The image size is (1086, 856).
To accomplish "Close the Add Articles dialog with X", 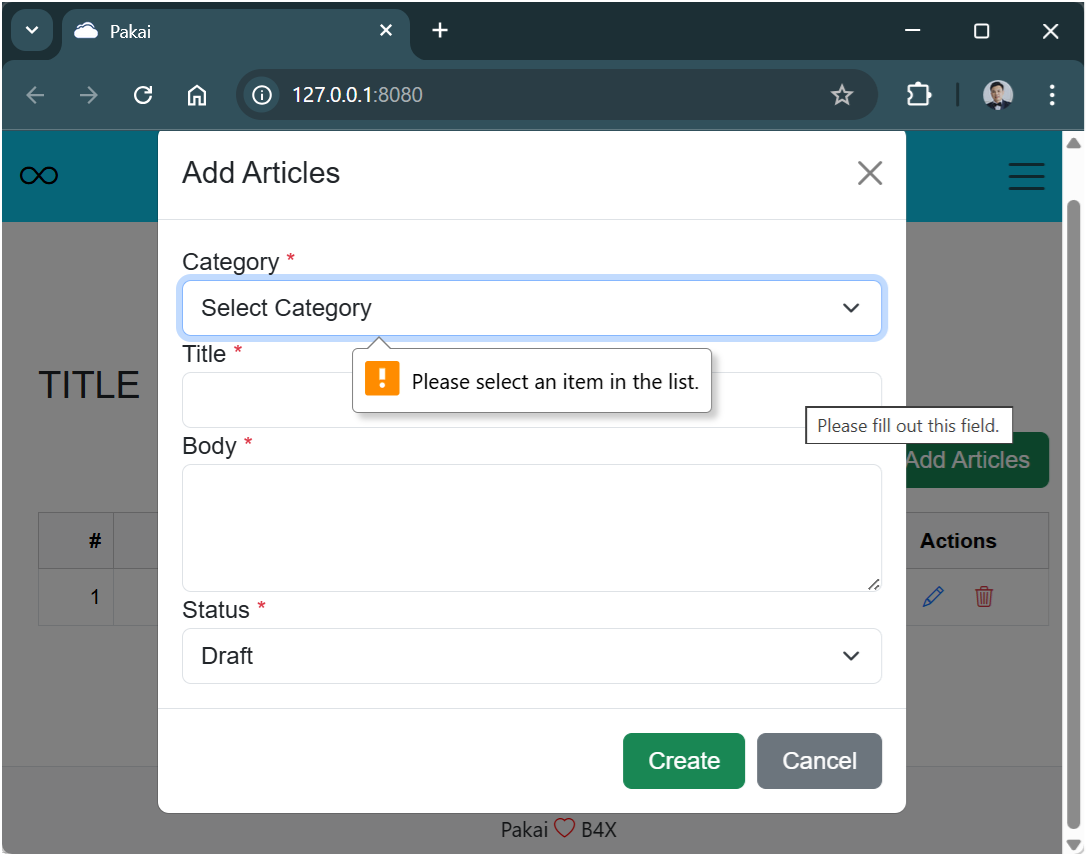I will tap(870, 173).
